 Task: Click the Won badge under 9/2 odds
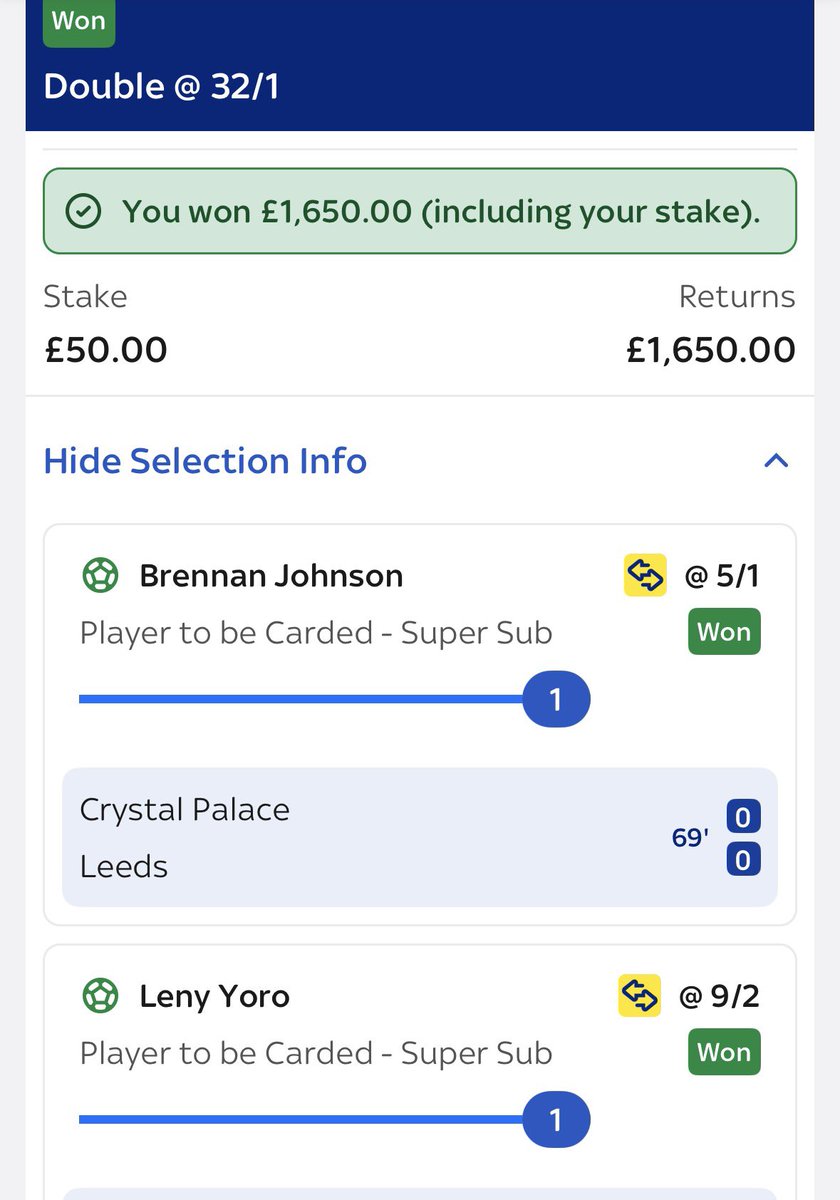724,1052
